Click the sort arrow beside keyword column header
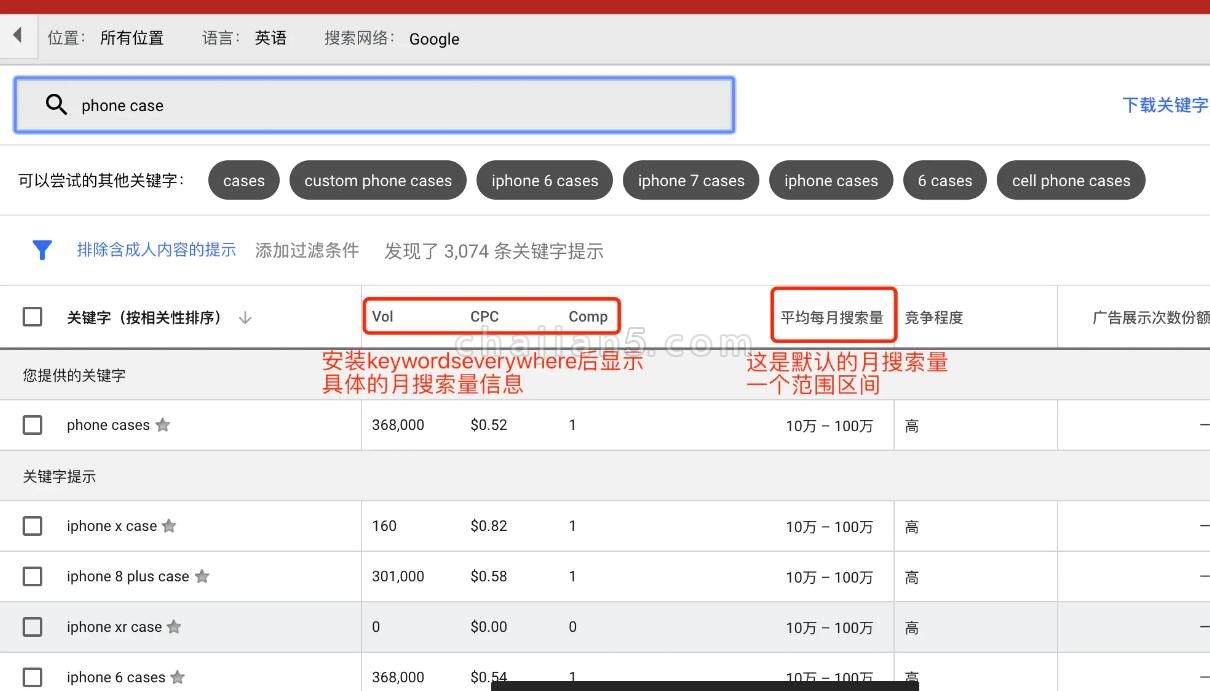The height and width of the screenshot is (691, 1210). [x=245, y=318]
